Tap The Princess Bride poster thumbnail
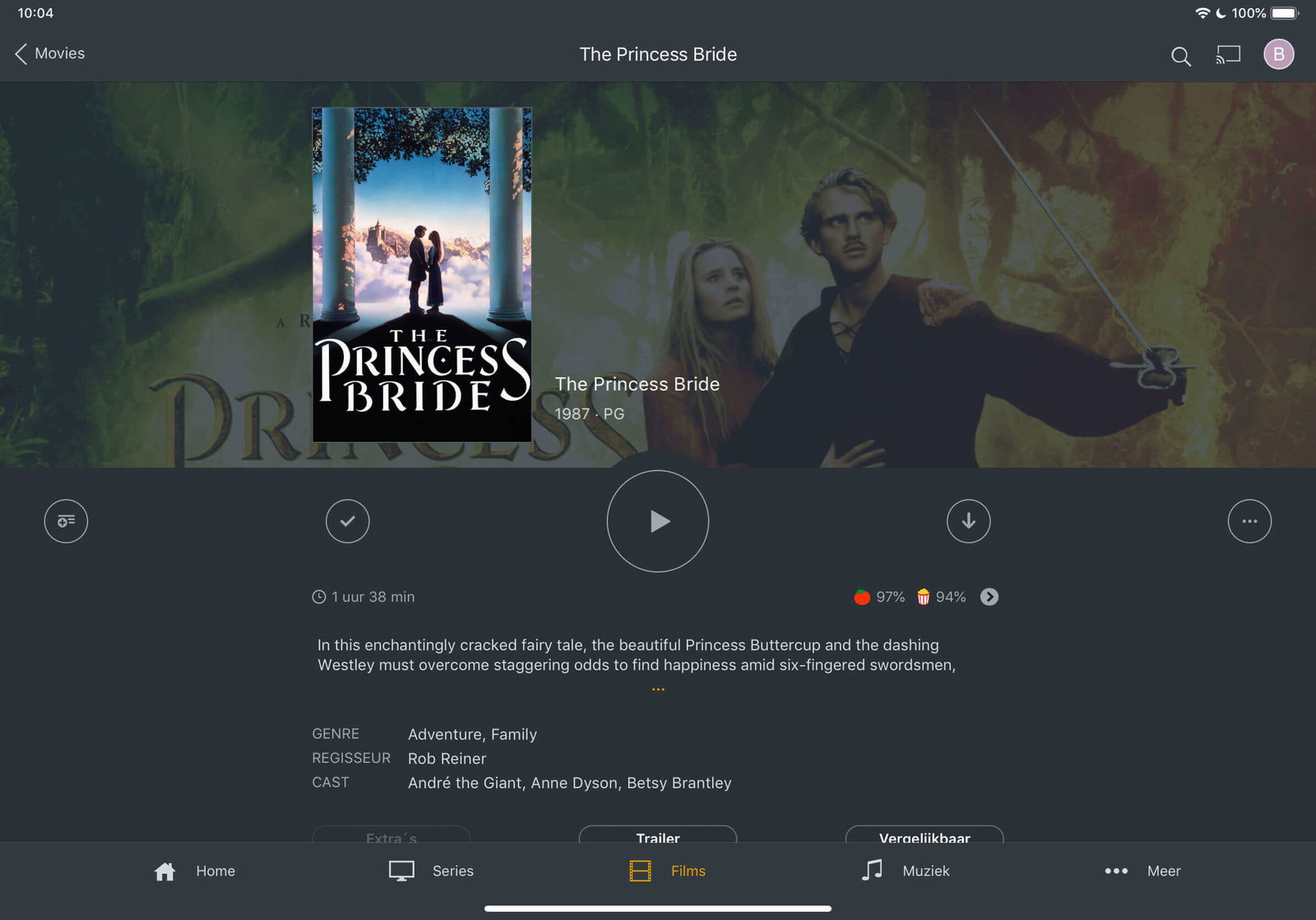1316x920 pixels. tap(422, 274)
